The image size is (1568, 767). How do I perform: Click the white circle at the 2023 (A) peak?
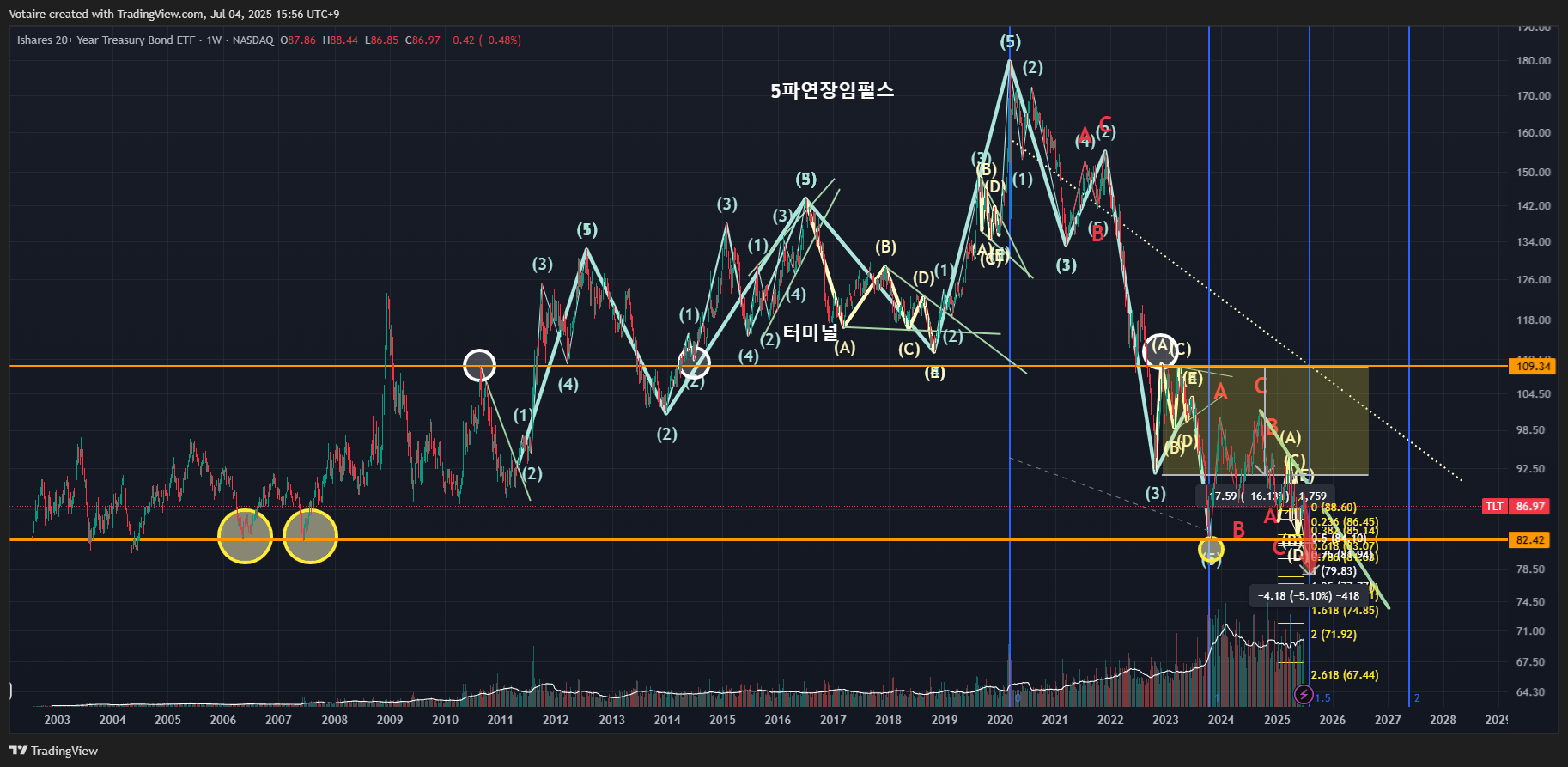tap(1161, 350)
